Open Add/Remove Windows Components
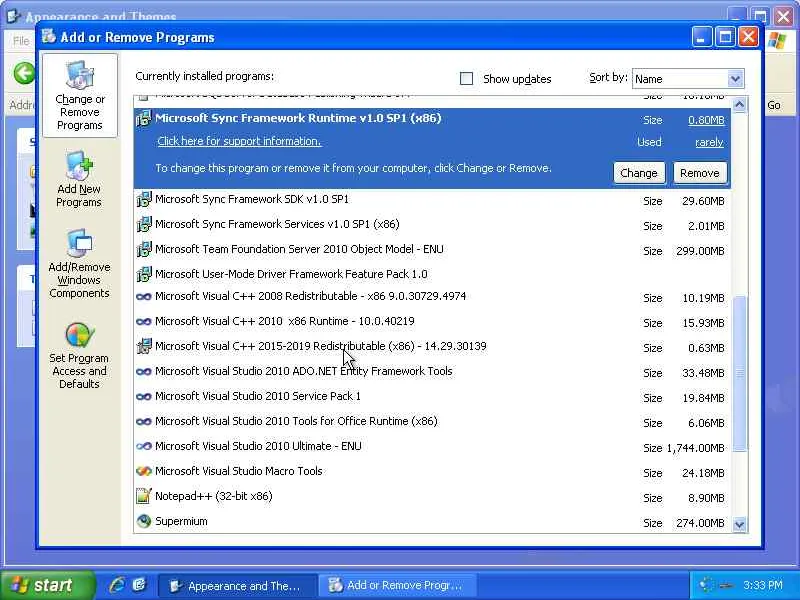Image resolution: width=800 pixels, height=600 pixels. pos(79,264)
